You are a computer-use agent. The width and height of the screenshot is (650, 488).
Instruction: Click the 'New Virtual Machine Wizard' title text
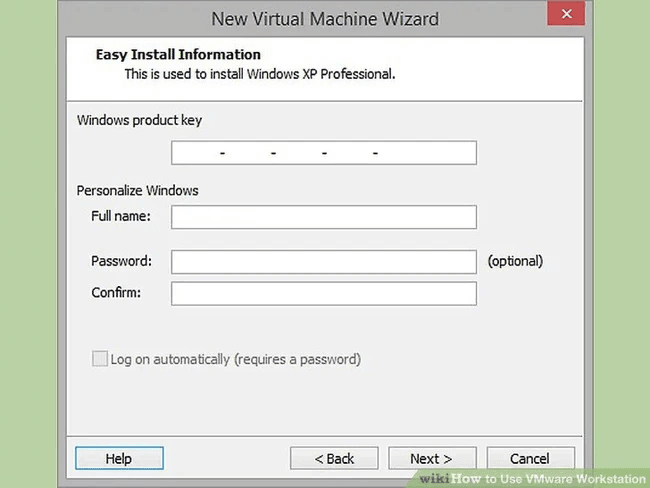(x=325, y=19)
